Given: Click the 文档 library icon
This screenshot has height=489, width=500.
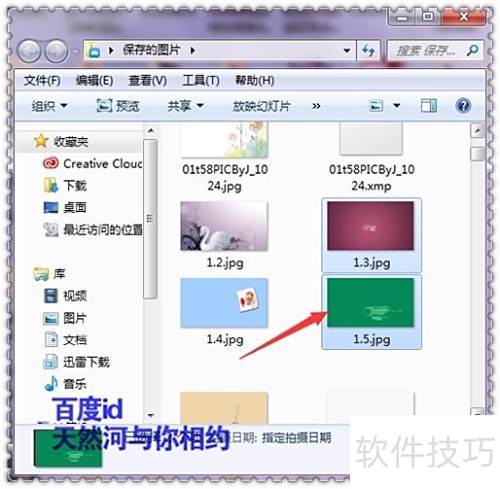Looking at the screenshot, I should pyautogui.click(x=51, y=340).
